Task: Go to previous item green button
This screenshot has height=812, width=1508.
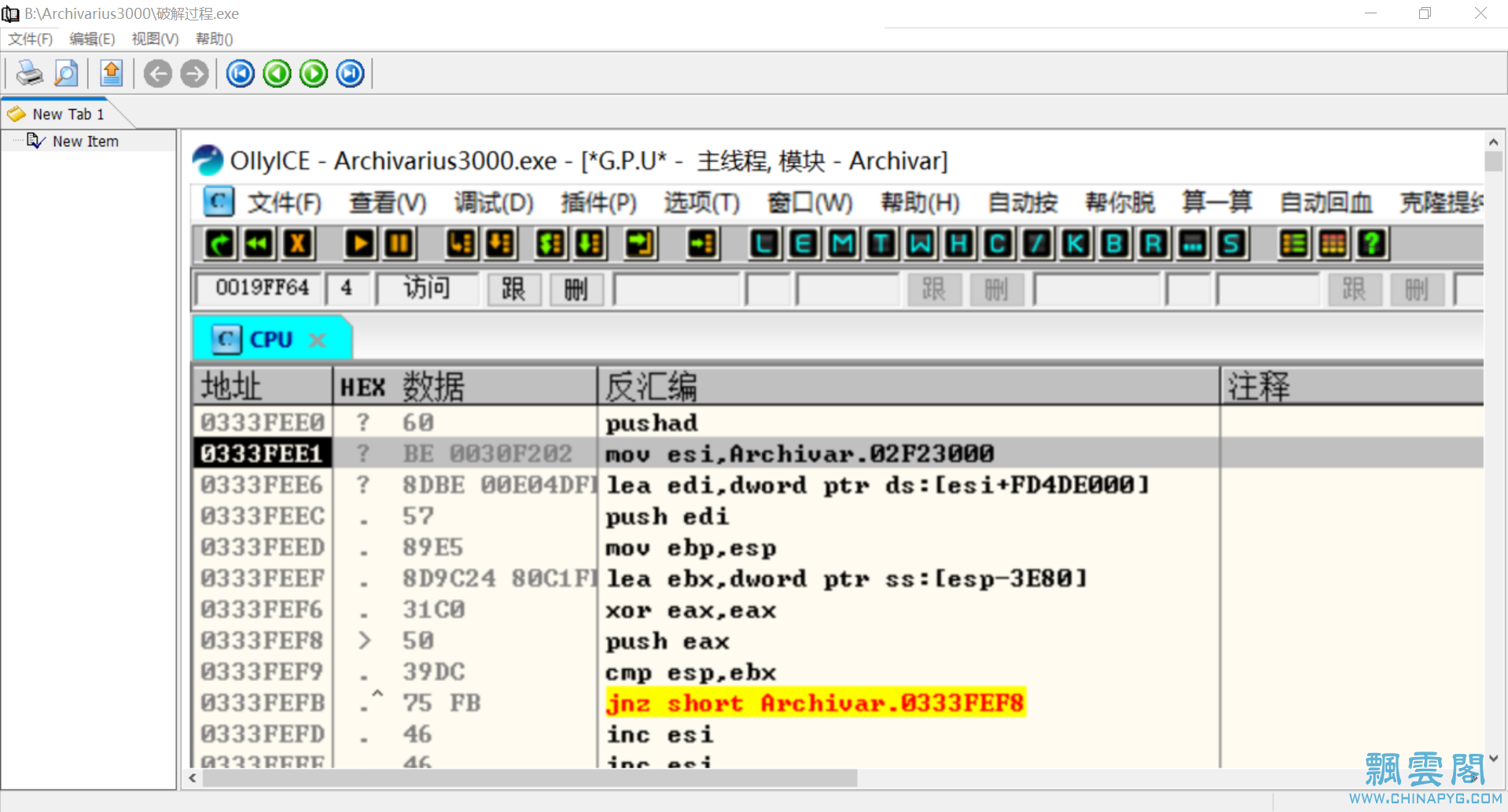Action: [277, 74]
